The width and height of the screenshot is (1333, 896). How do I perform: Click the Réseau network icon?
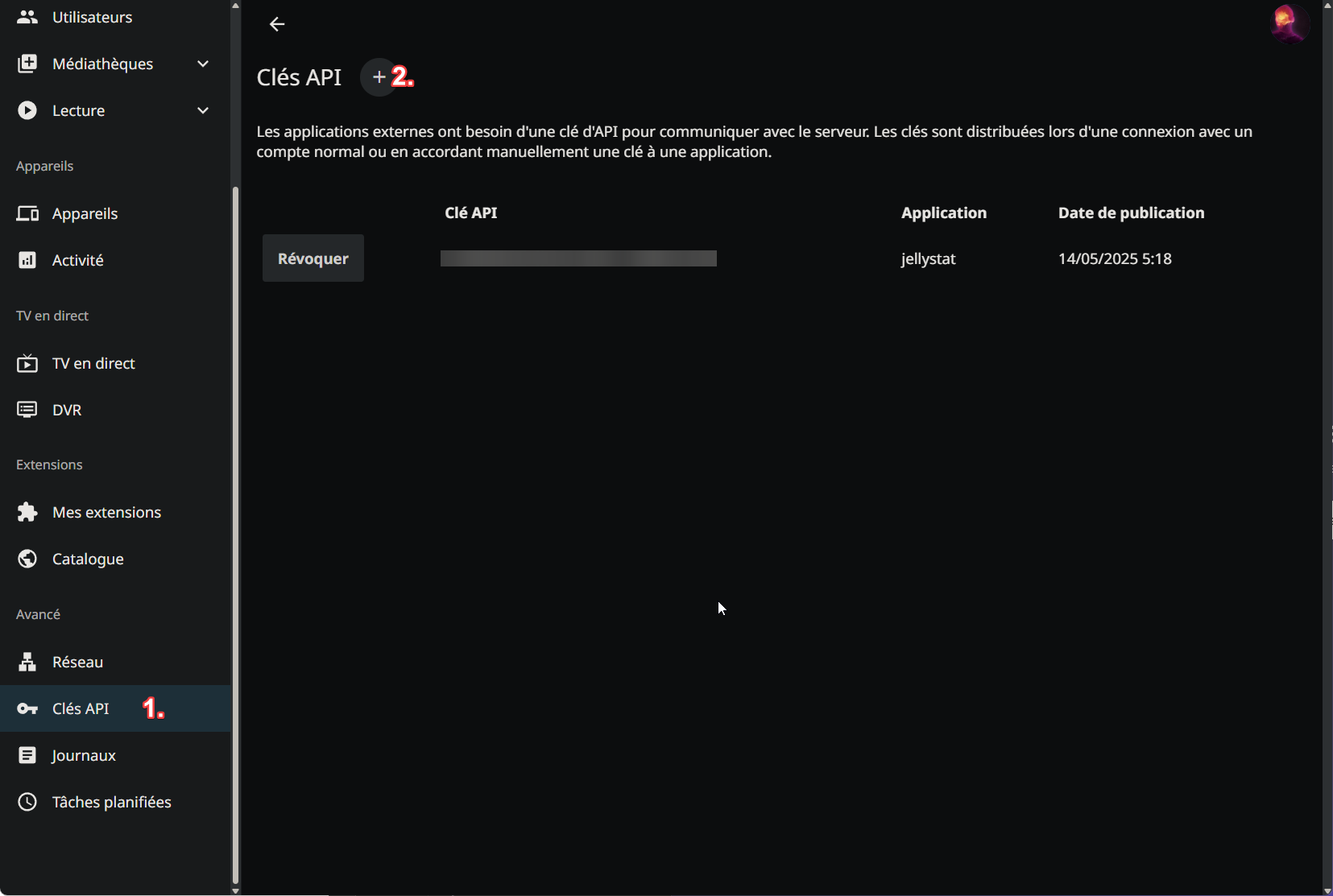pyautogui.click(x=27, y=662)
